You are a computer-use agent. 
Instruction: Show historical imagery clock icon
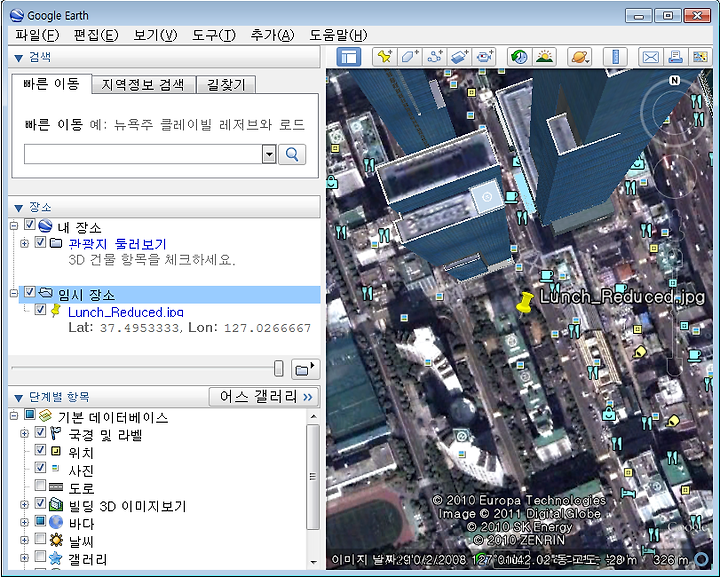coord(519,57)
